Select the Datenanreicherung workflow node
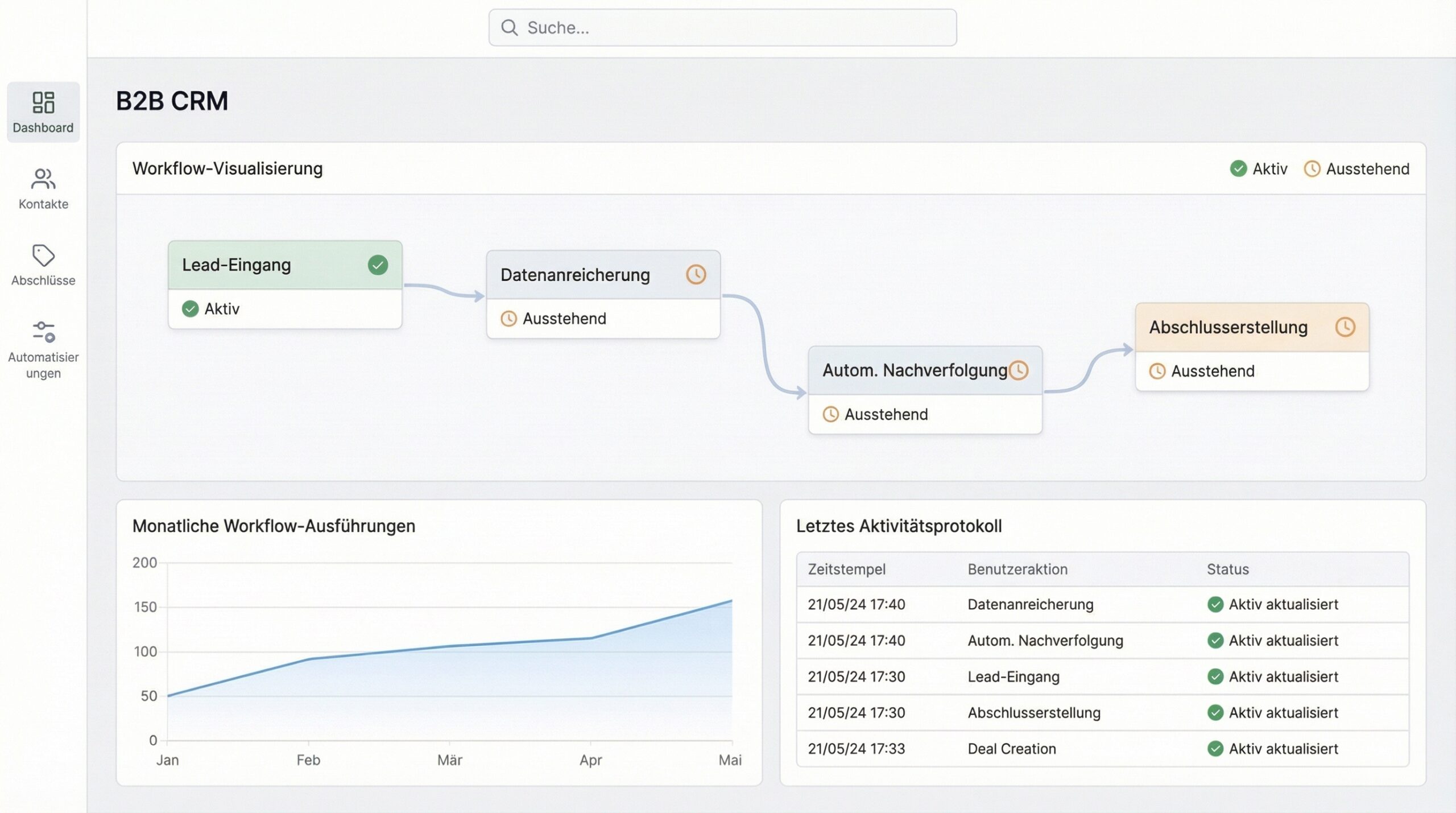The height and width of the screenshot is (813, 1456). (574, 274)
